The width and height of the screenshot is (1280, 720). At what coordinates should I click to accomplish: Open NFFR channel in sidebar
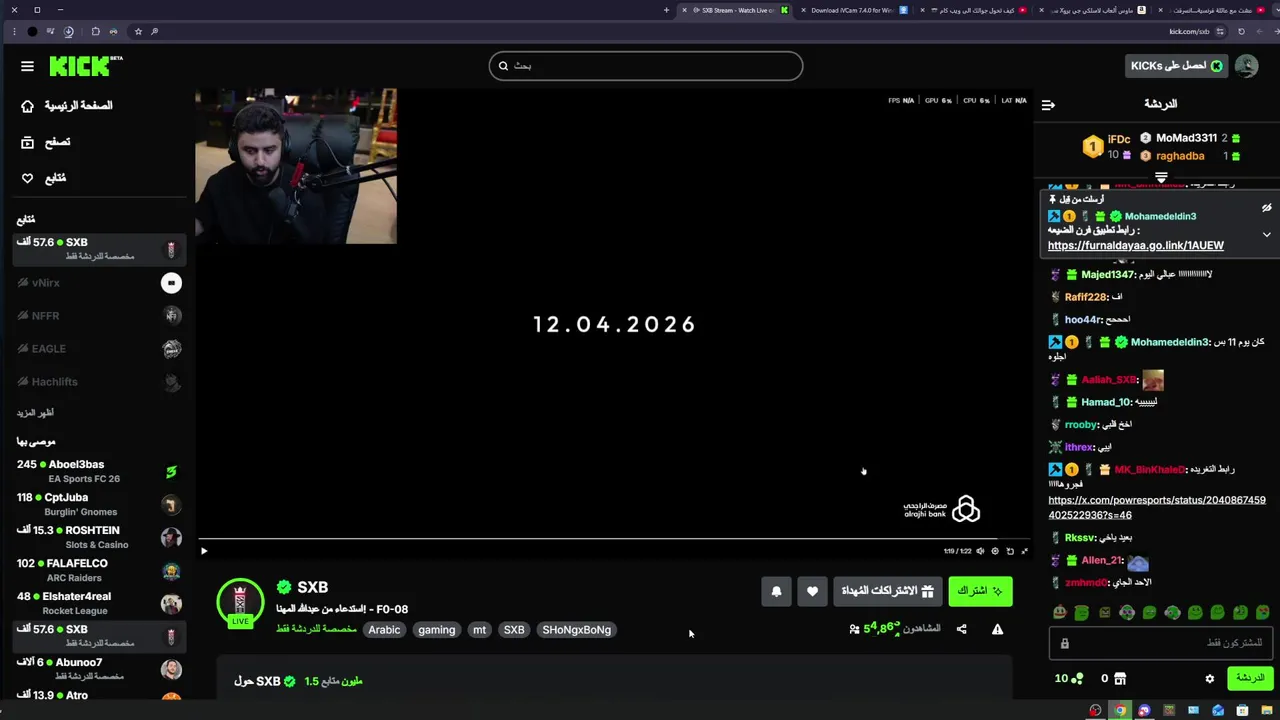98,316
